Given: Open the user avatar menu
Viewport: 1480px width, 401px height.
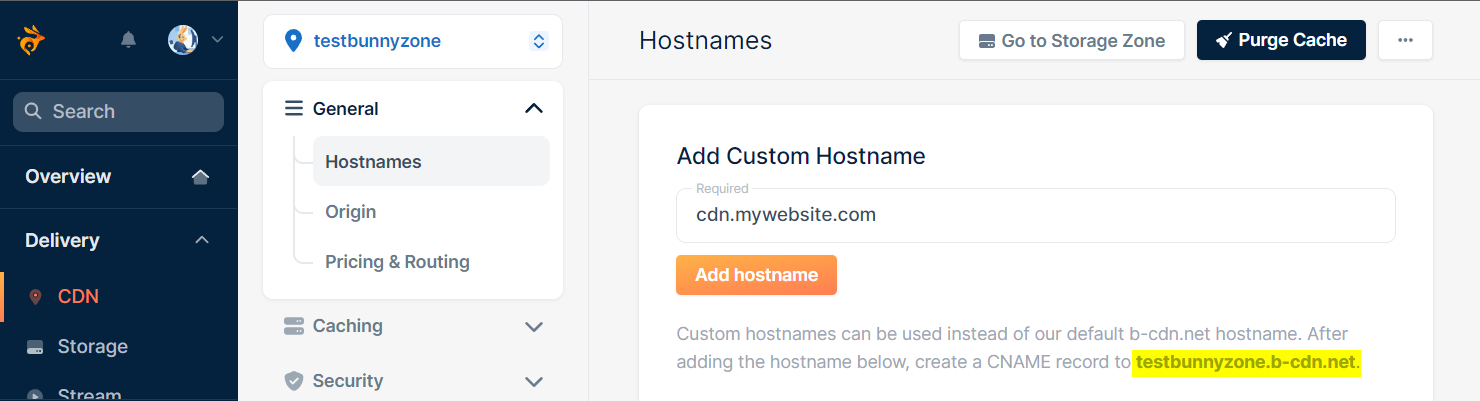Looking at the screenshot, I should pyautogui.click(x=183, y=40).
